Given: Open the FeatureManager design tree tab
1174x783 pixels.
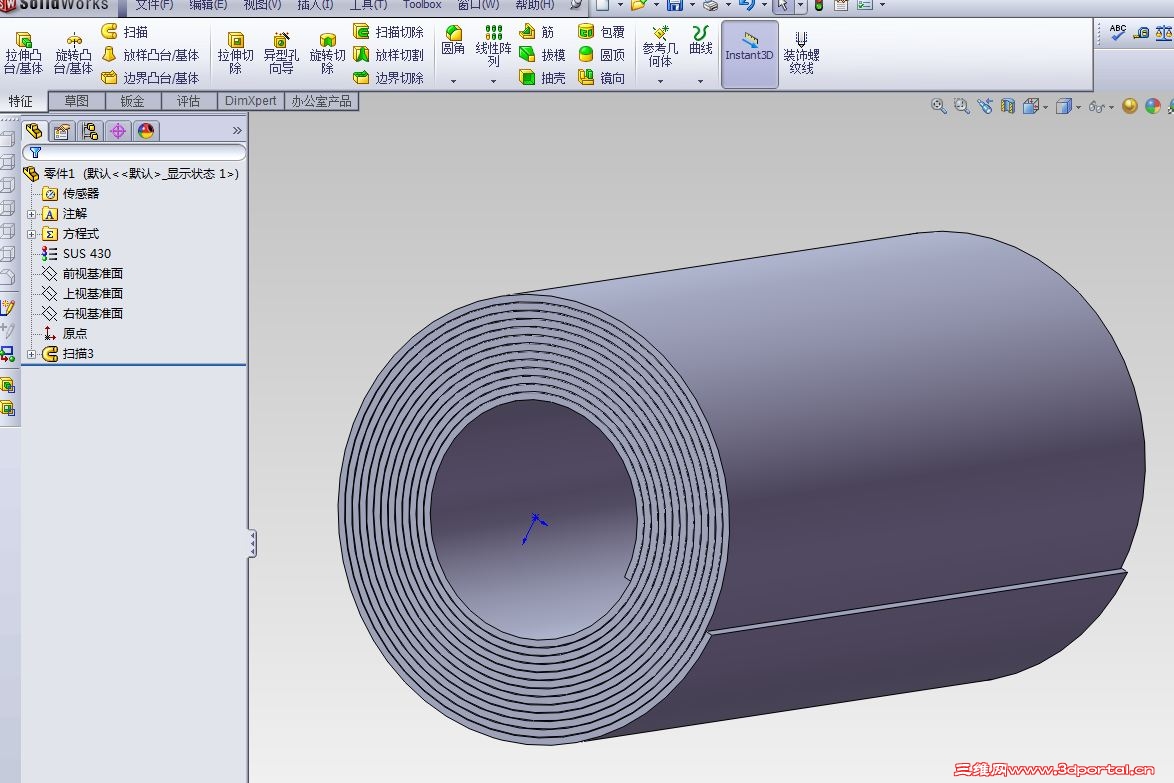Looking at the screenshot, I should (x=34, y=131).
